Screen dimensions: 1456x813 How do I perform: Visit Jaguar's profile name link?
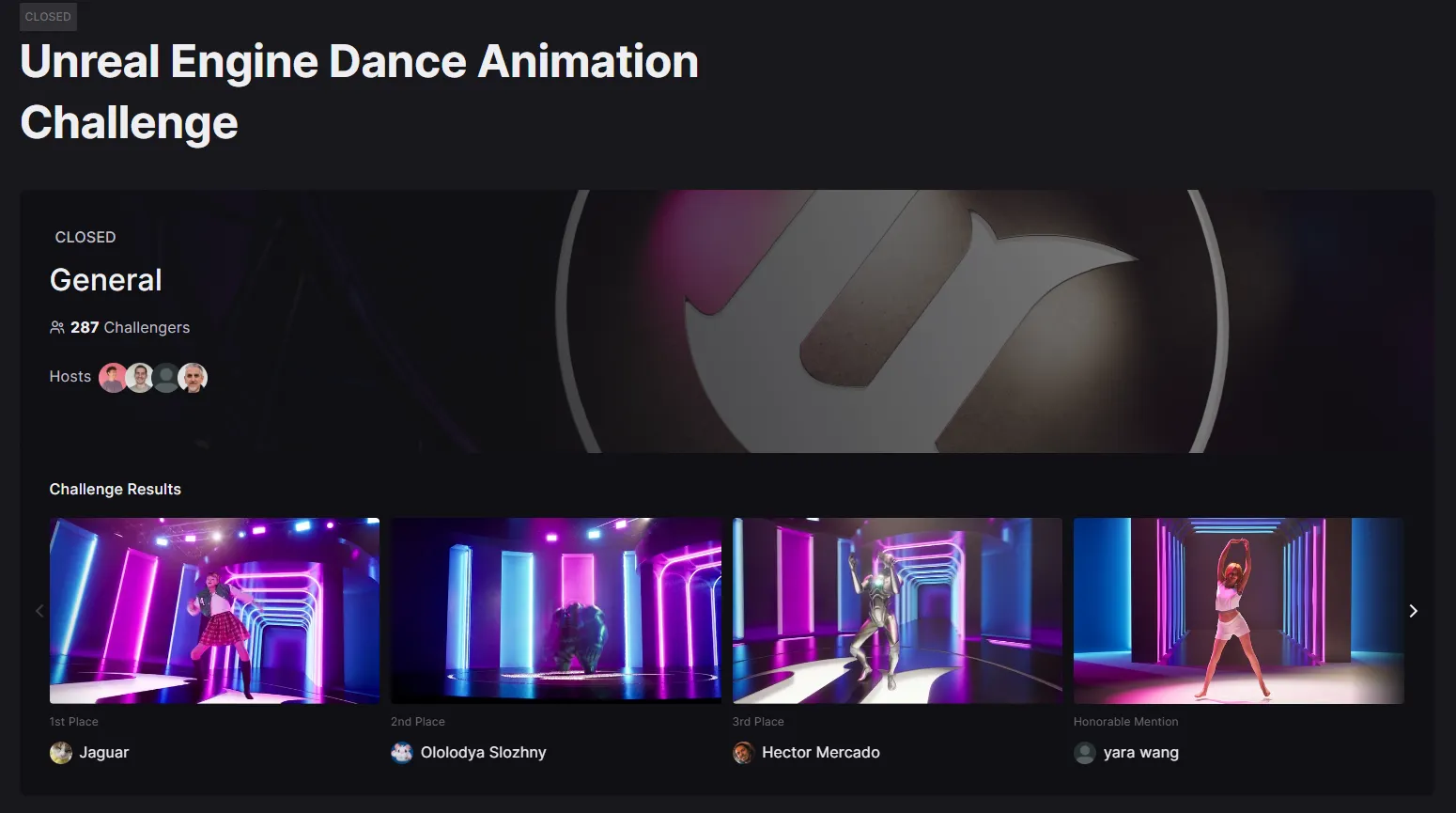(x=104, y=753)
